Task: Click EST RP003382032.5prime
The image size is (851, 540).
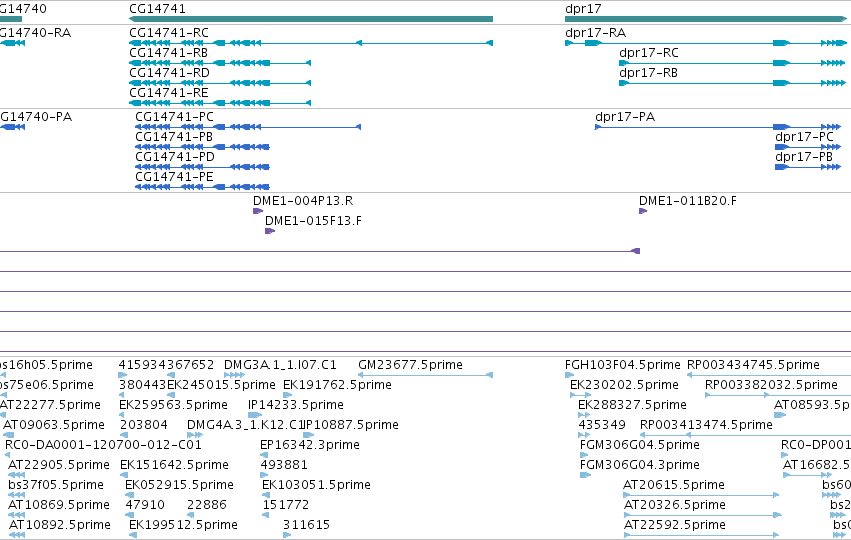Action: [771, 385]
